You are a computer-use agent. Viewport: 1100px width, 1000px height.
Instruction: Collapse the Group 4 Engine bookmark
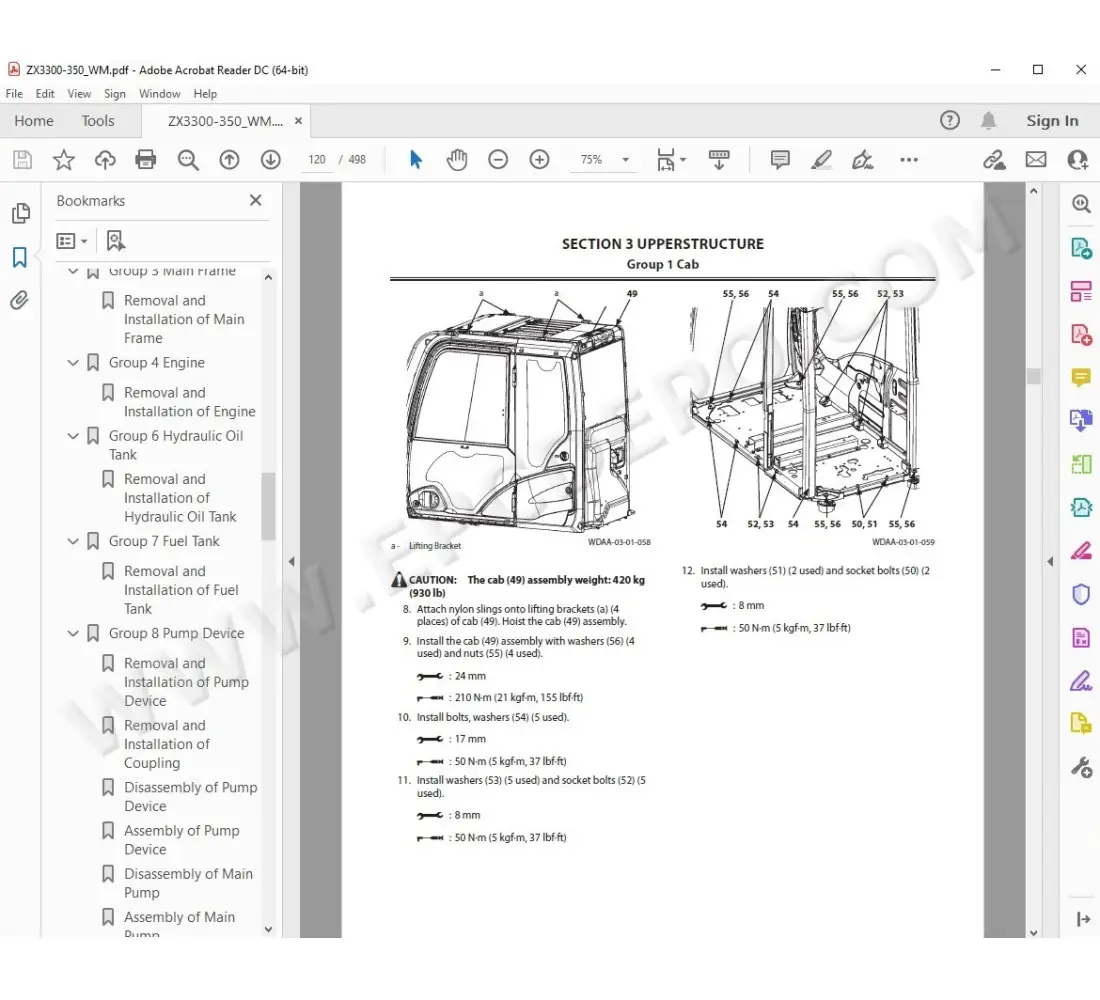coord(73,363)
